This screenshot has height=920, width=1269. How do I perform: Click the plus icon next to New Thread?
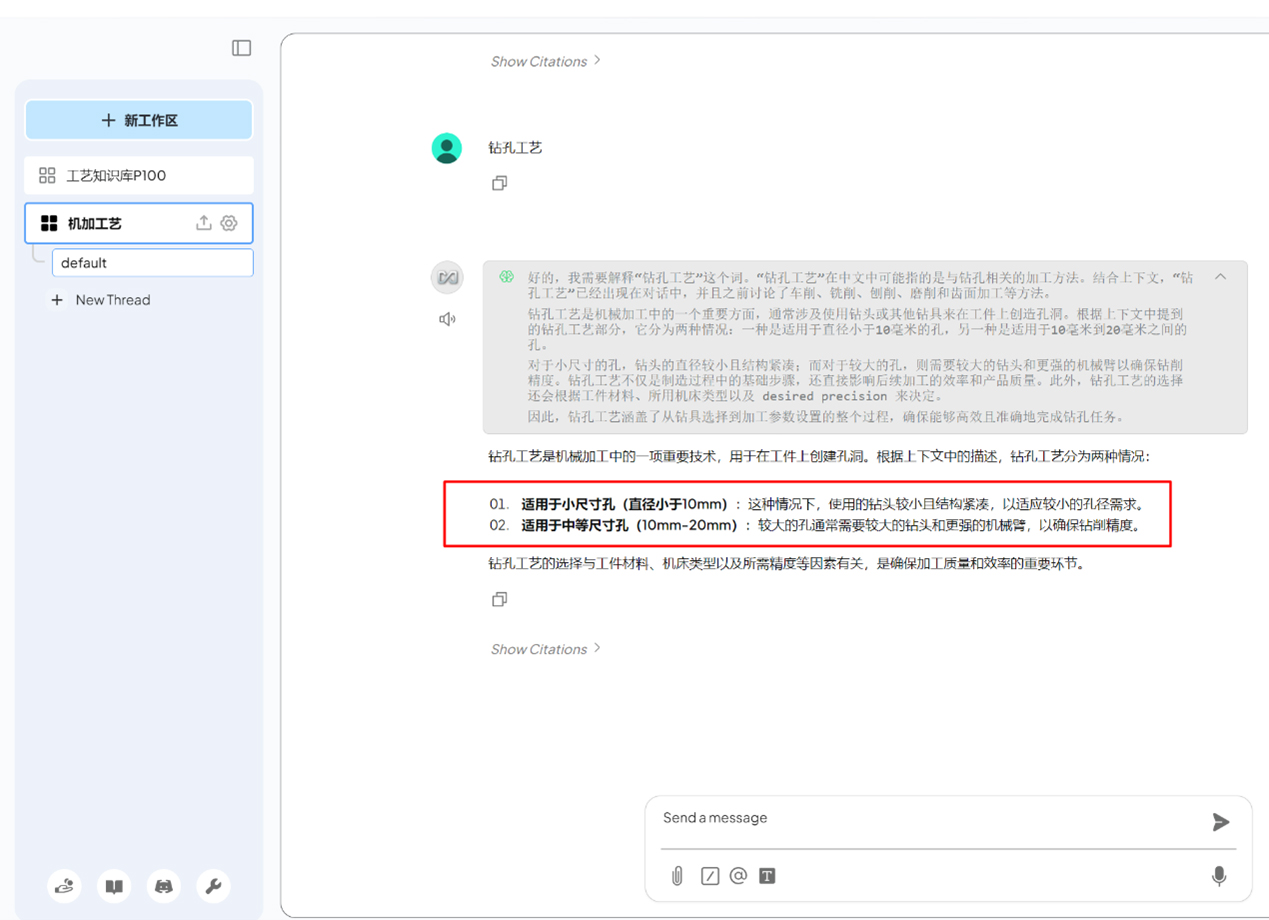tap(57, 300)
